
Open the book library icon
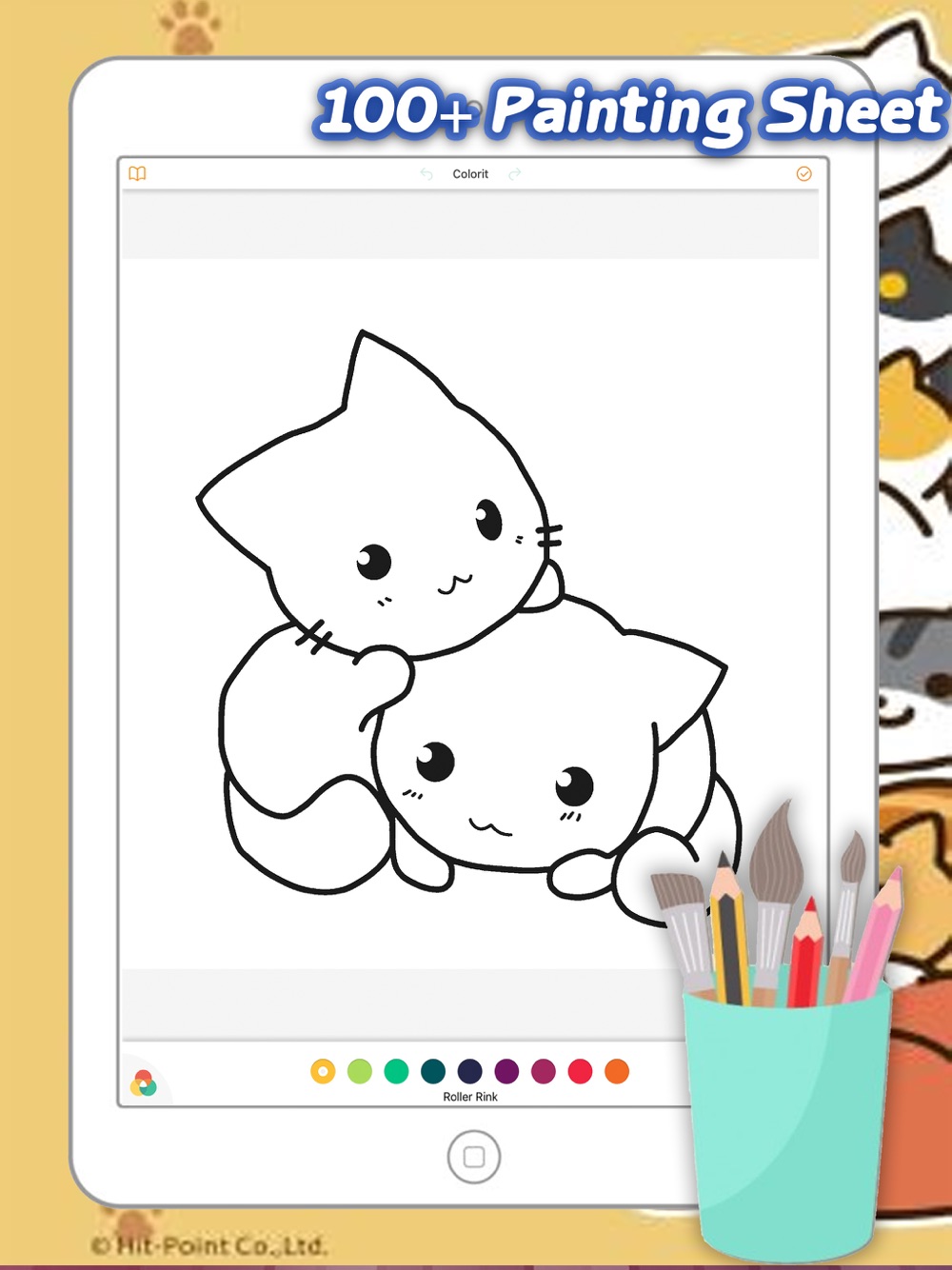coord(137,173)
